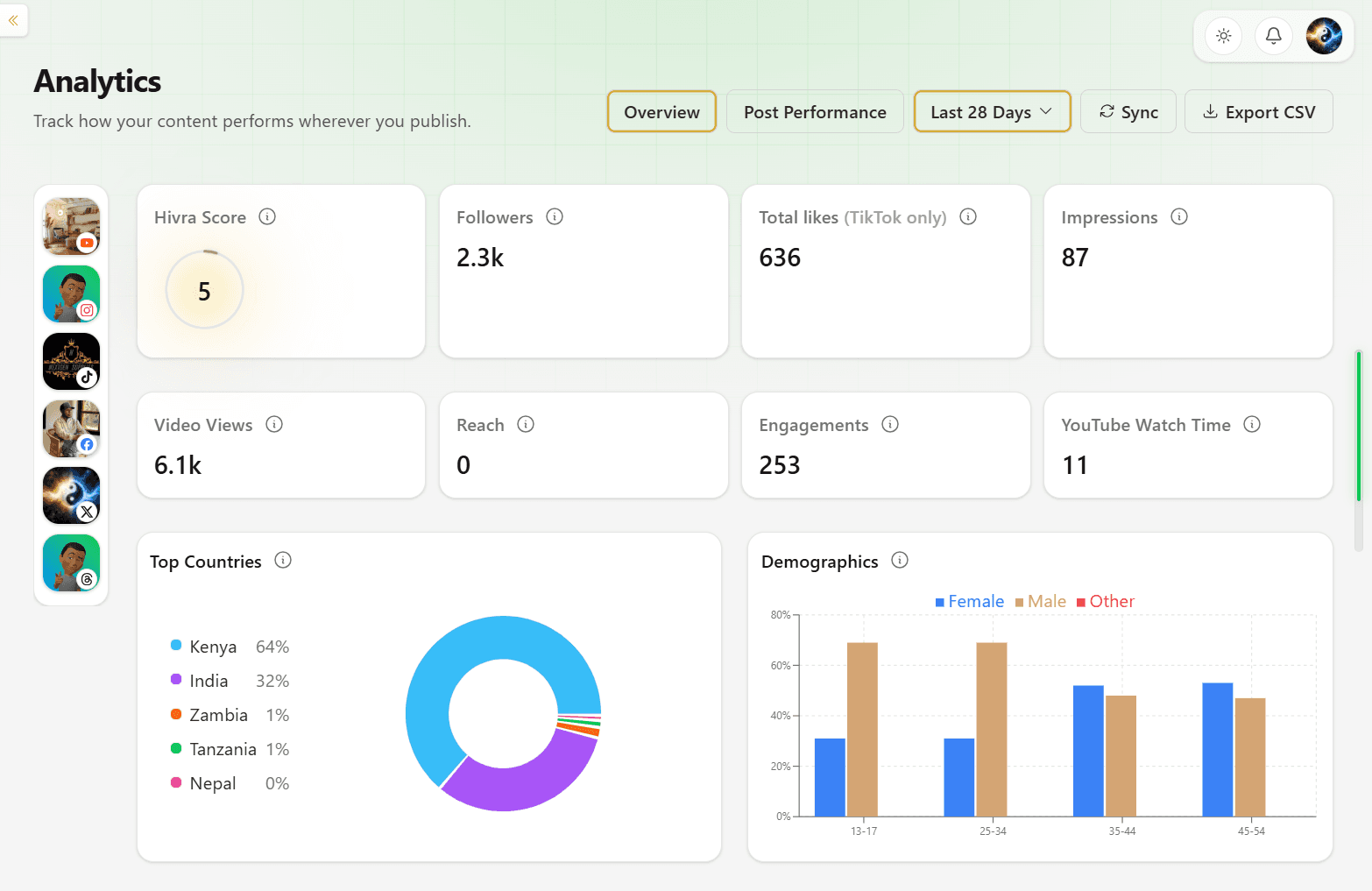Click the YouTube Watch Time value 11
This screenshot has width=1372, height=891.
(x=1075, y=465)
